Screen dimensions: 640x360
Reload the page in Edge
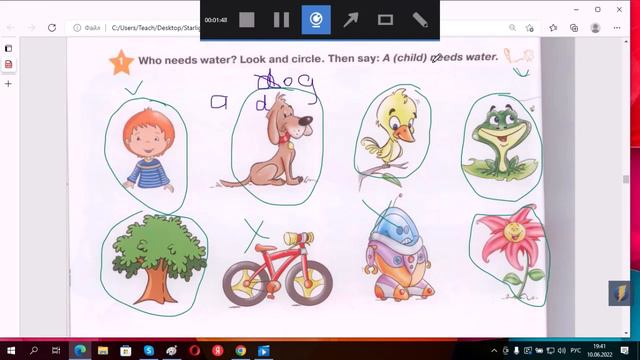(x=52, y=28)
